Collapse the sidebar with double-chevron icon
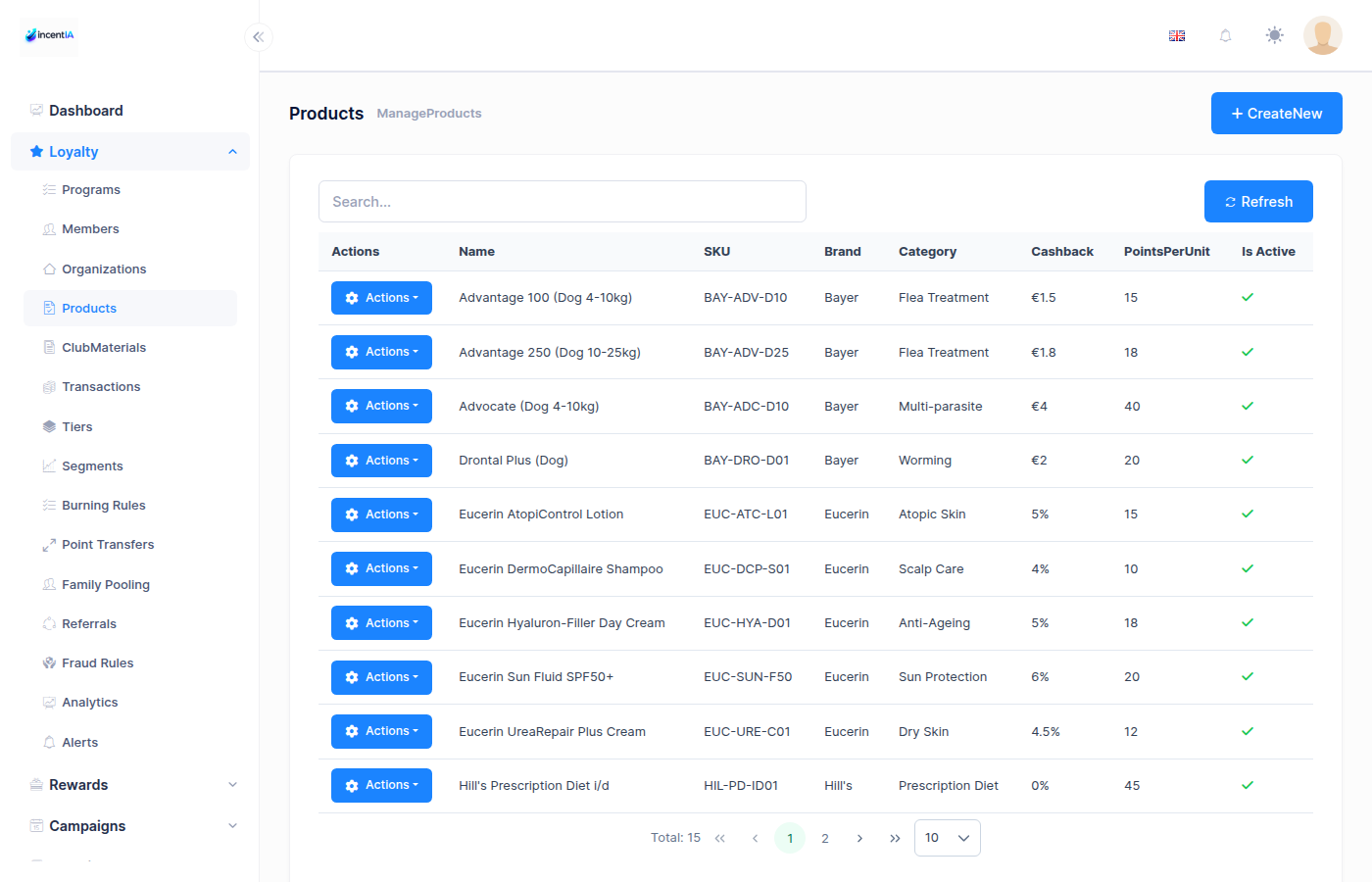Image resolution: width=1372 pixels, height=882 pixels. tap(259, 37)
